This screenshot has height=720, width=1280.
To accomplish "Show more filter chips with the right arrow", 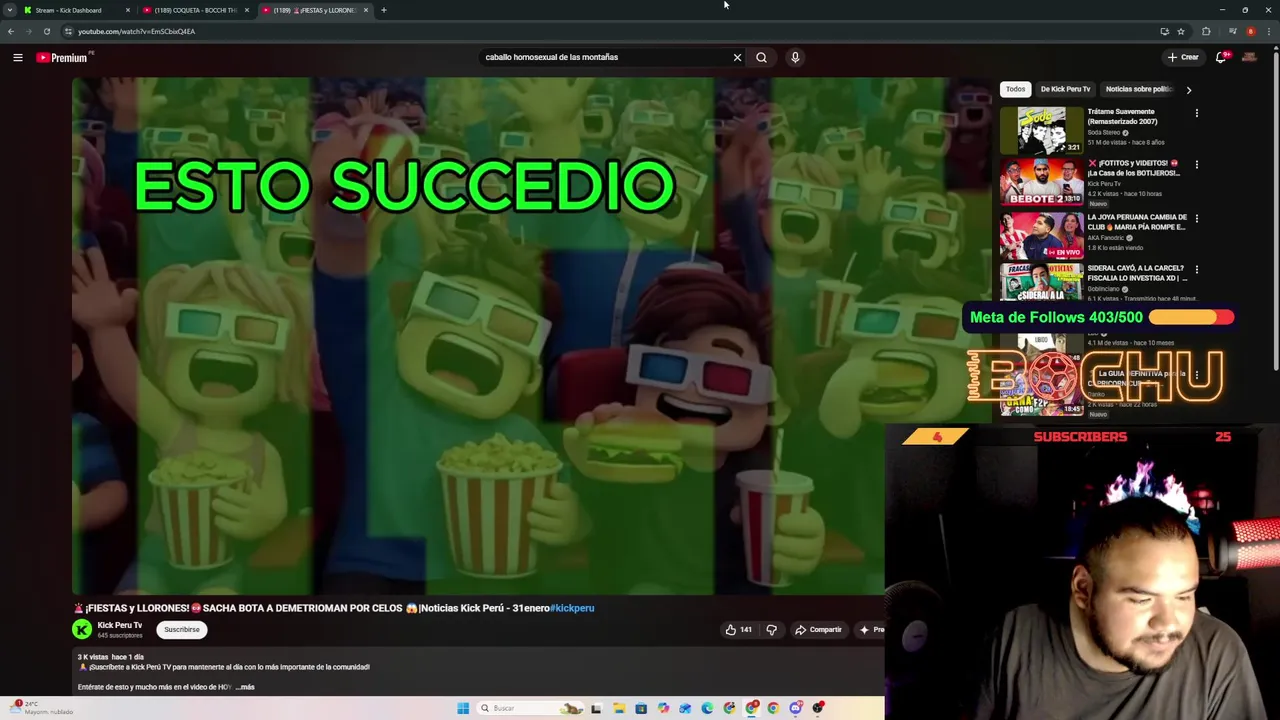I will [1188, 90].
